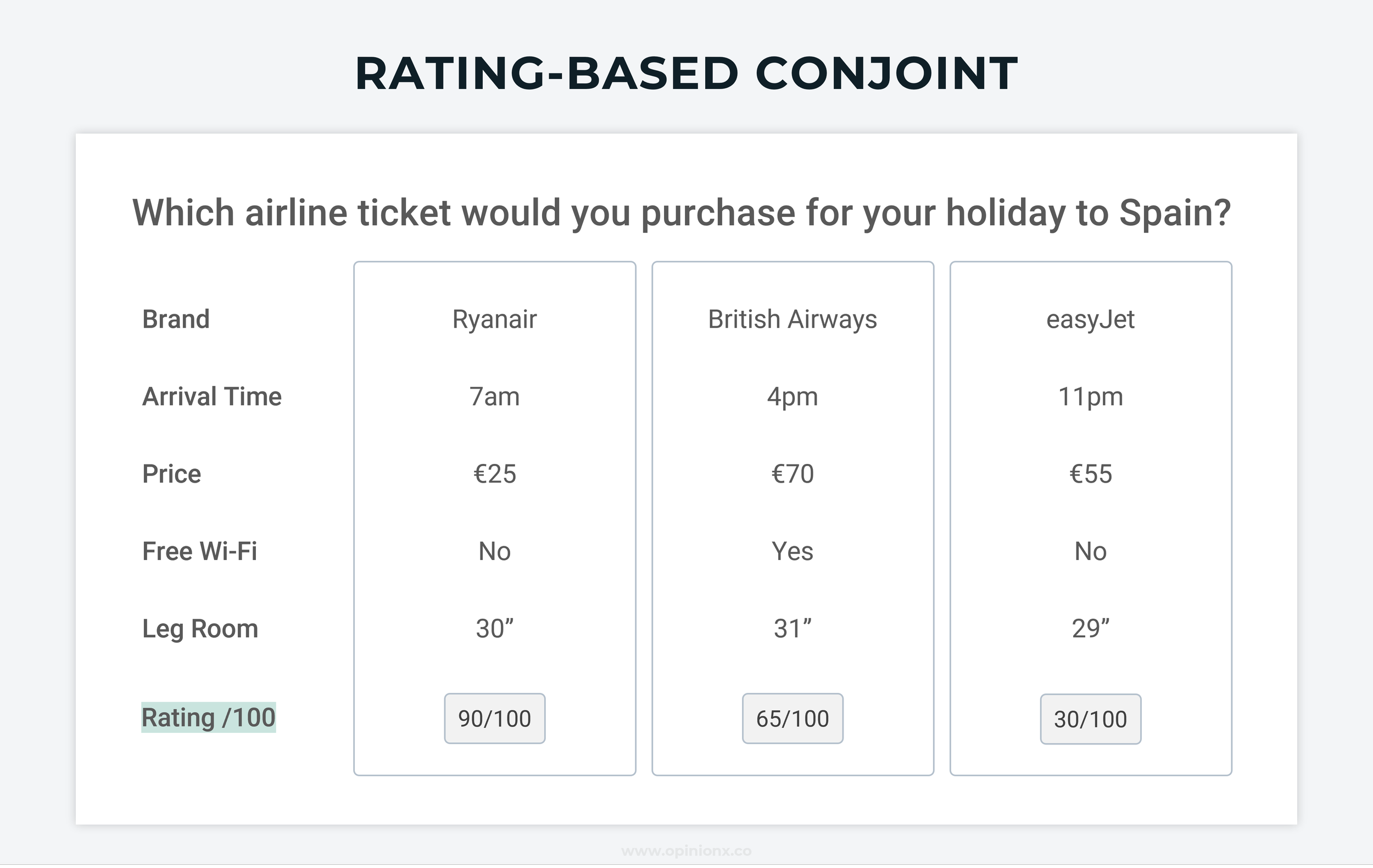
Task: Click the 4pm arrival time
Action: (792, 396)
